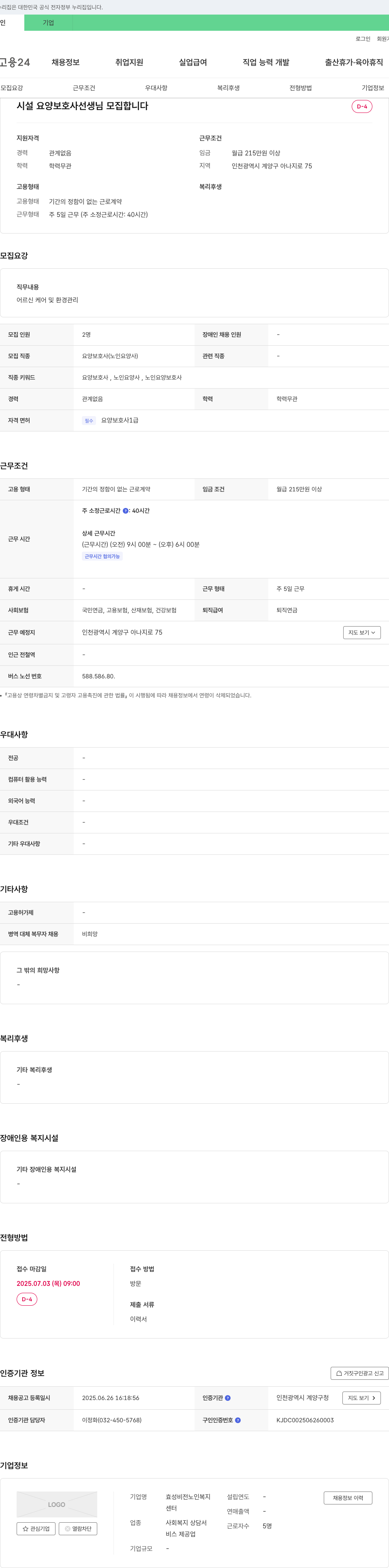Click the 주 소정근로시간 help icon
Image resolution: width=389 pixels, height=1568 pixels.
click(x=126, y=511)
